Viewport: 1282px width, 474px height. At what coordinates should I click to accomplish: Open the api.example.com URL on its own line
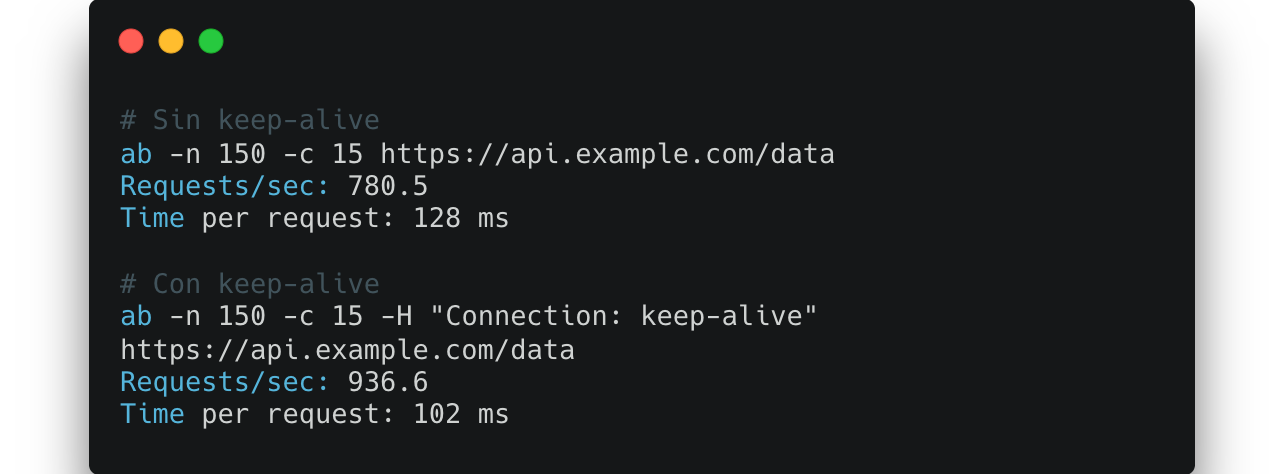pyautogui.click(x=347, y=350)
